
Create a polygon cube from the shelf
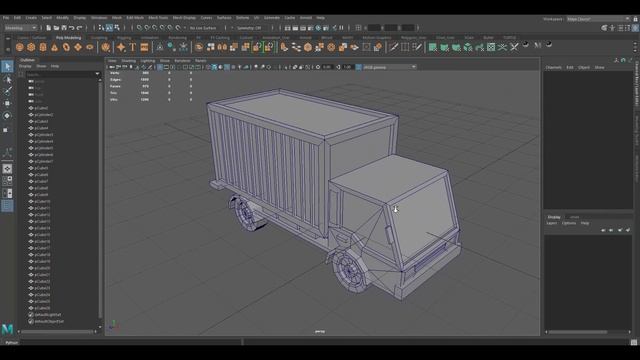click(x=31, y=47)
